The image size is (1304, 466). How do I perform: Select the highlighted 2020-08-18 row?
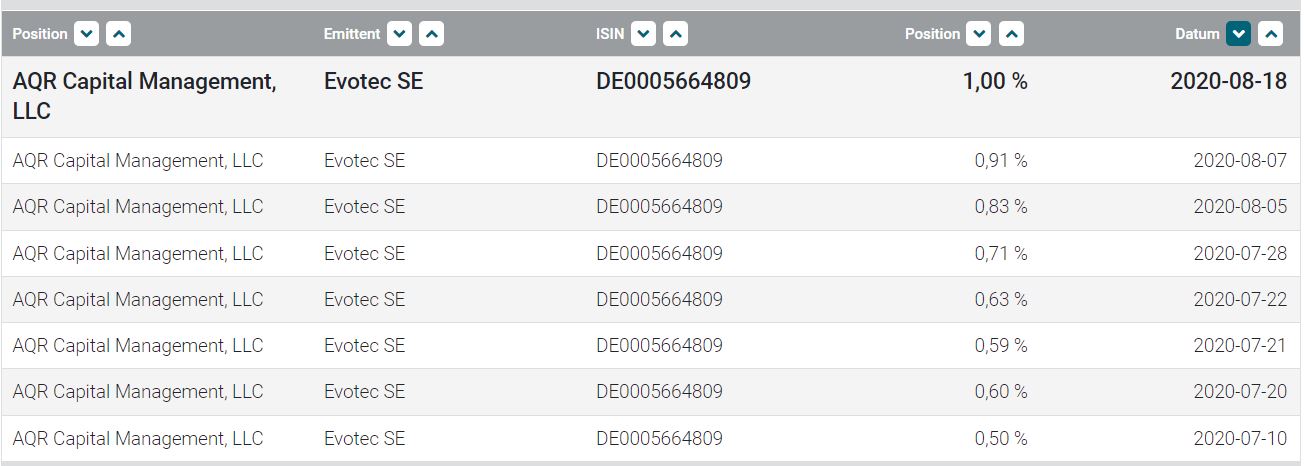click(x=650, y=96)
